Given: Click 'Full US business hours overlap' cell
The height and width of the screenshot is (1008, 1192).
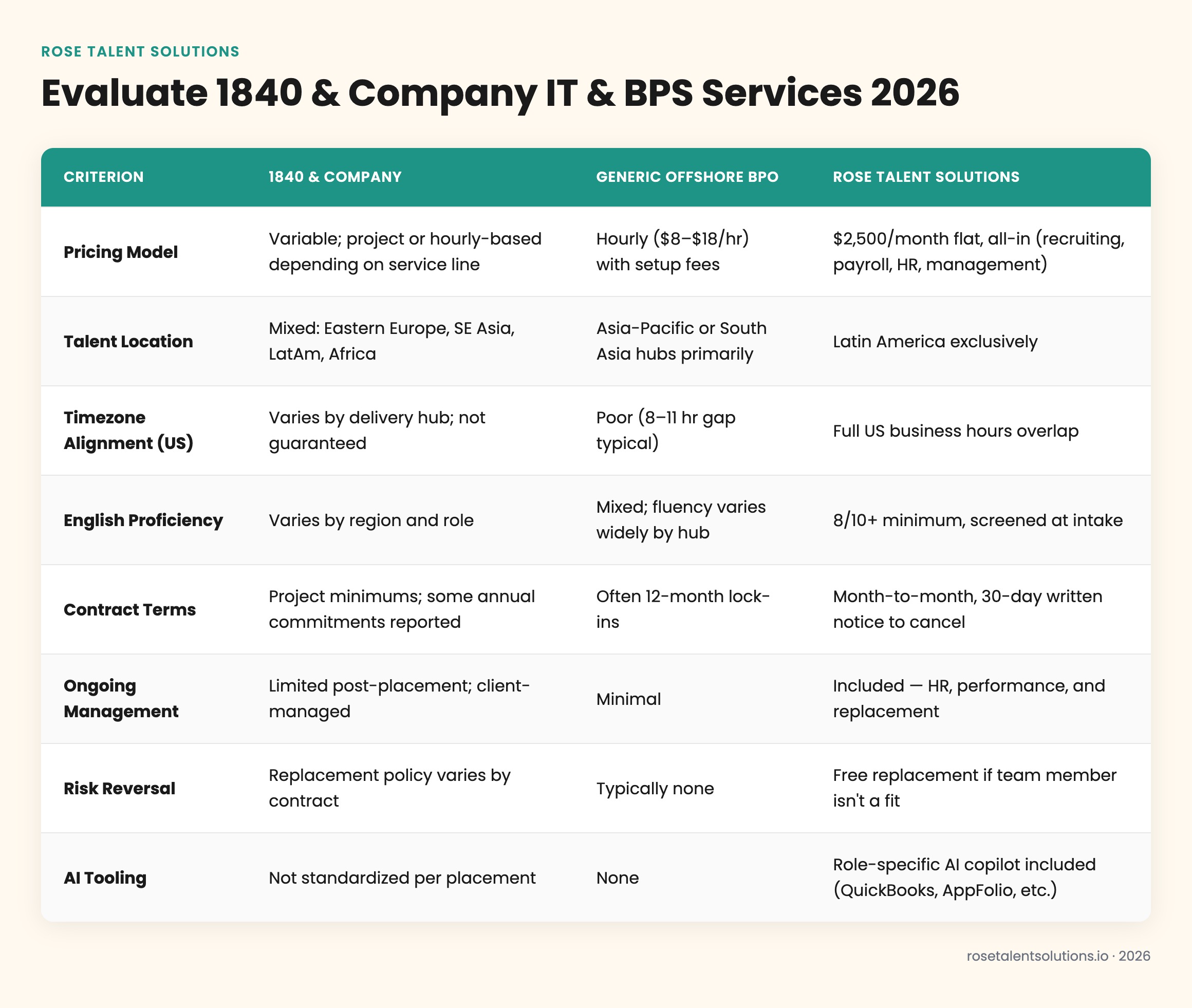Looking at the screenshot, I should 956,431.
